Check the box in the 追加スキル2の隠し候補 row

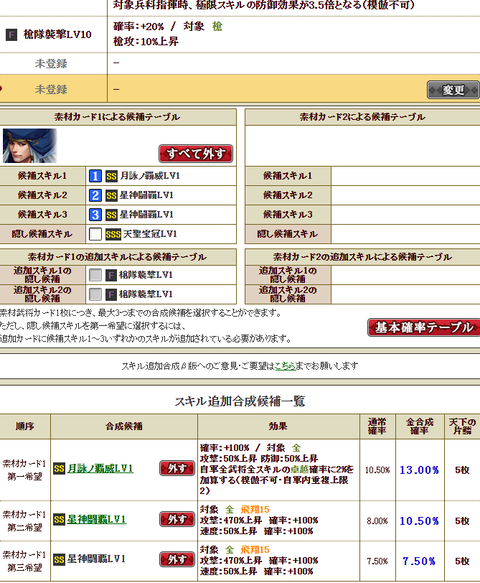[95, 294]
